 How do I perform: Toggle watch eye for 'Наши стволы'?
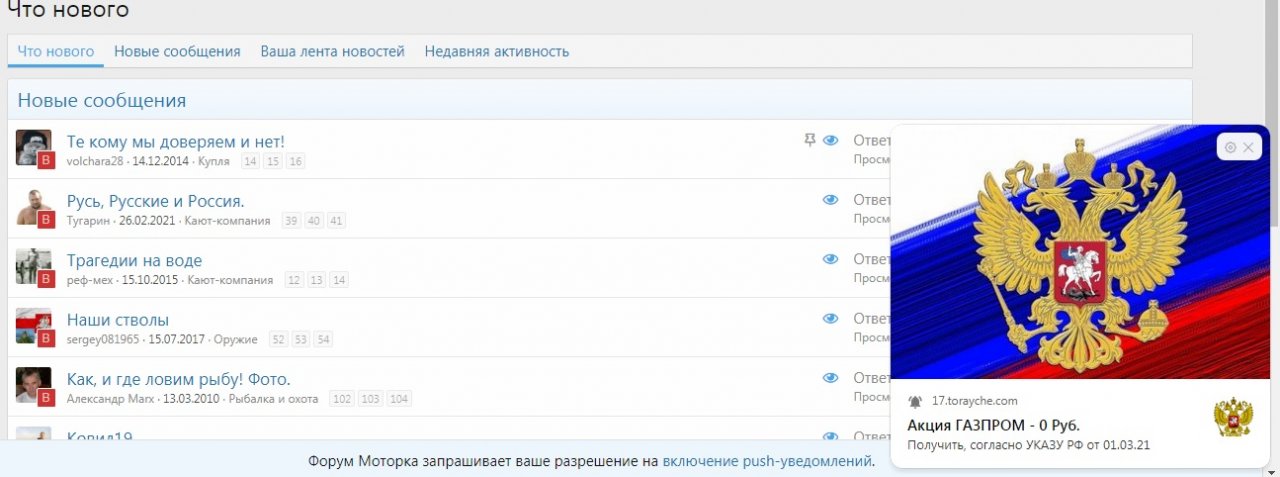[x=830, y=319]
